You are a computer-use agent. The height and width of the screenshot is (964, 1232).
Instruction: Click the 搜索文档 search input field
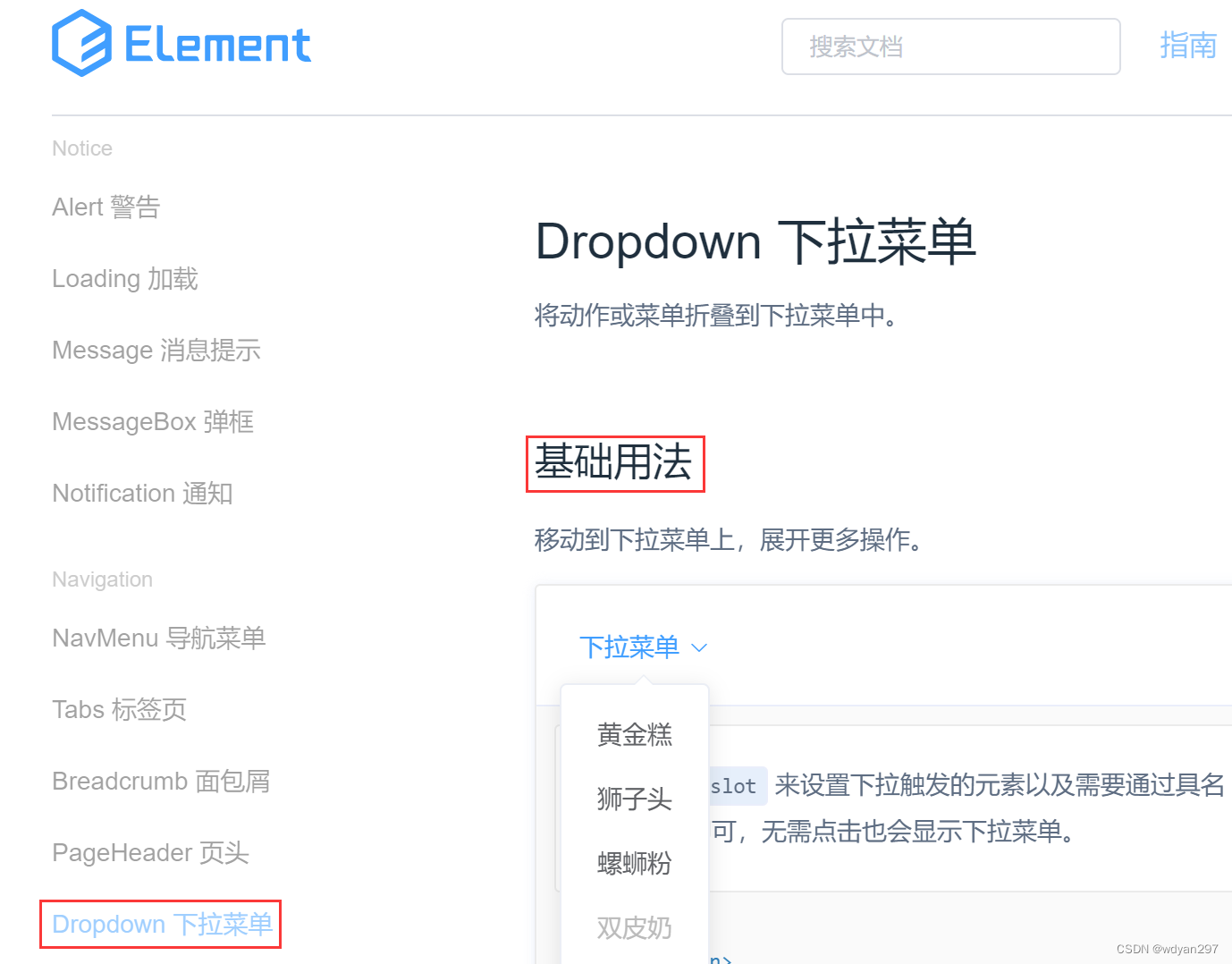(x=950, y=47)
